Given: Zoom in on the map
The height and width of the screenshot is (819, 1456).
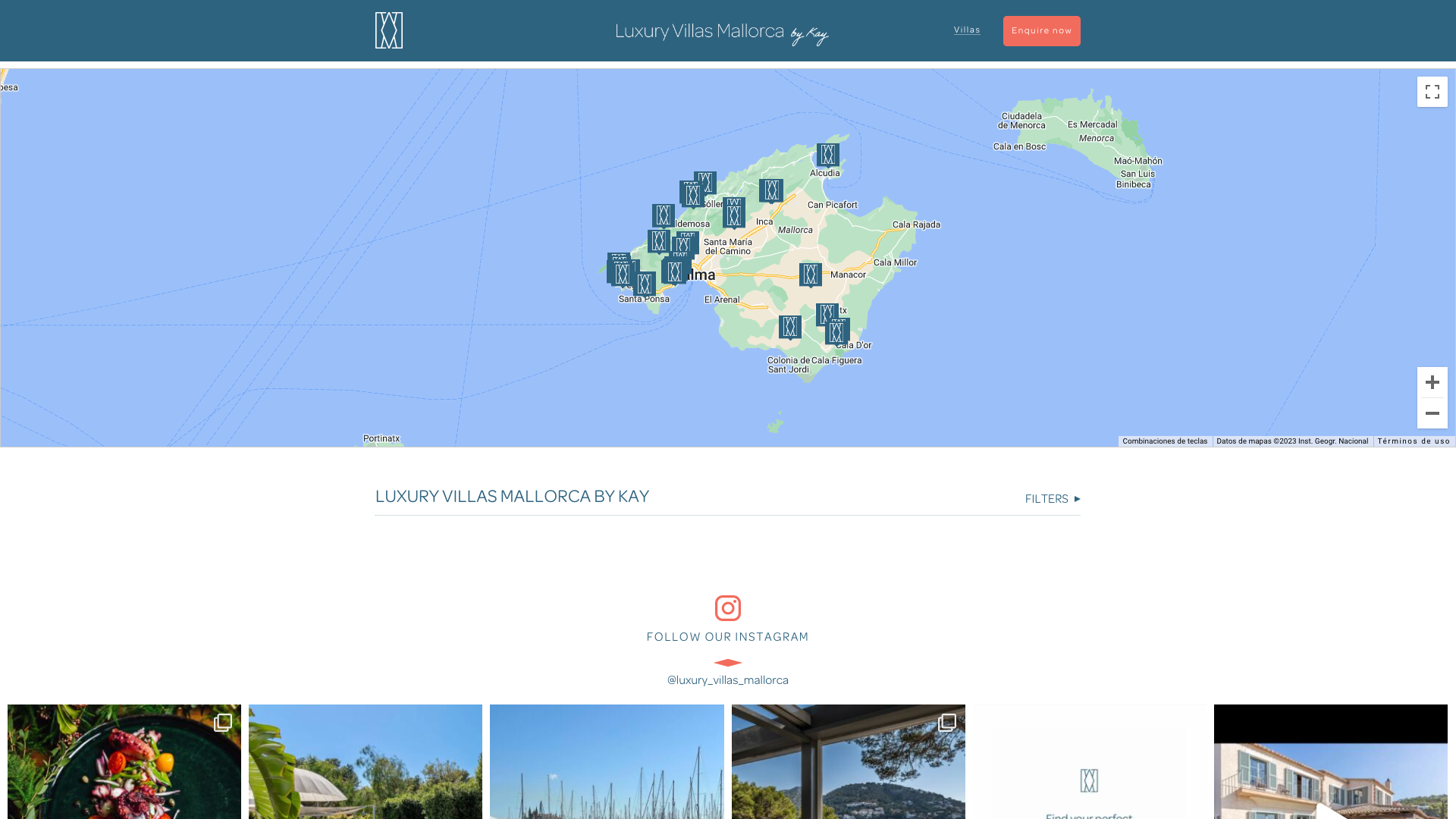Looking at the screenshot, I should (1432, 382).
